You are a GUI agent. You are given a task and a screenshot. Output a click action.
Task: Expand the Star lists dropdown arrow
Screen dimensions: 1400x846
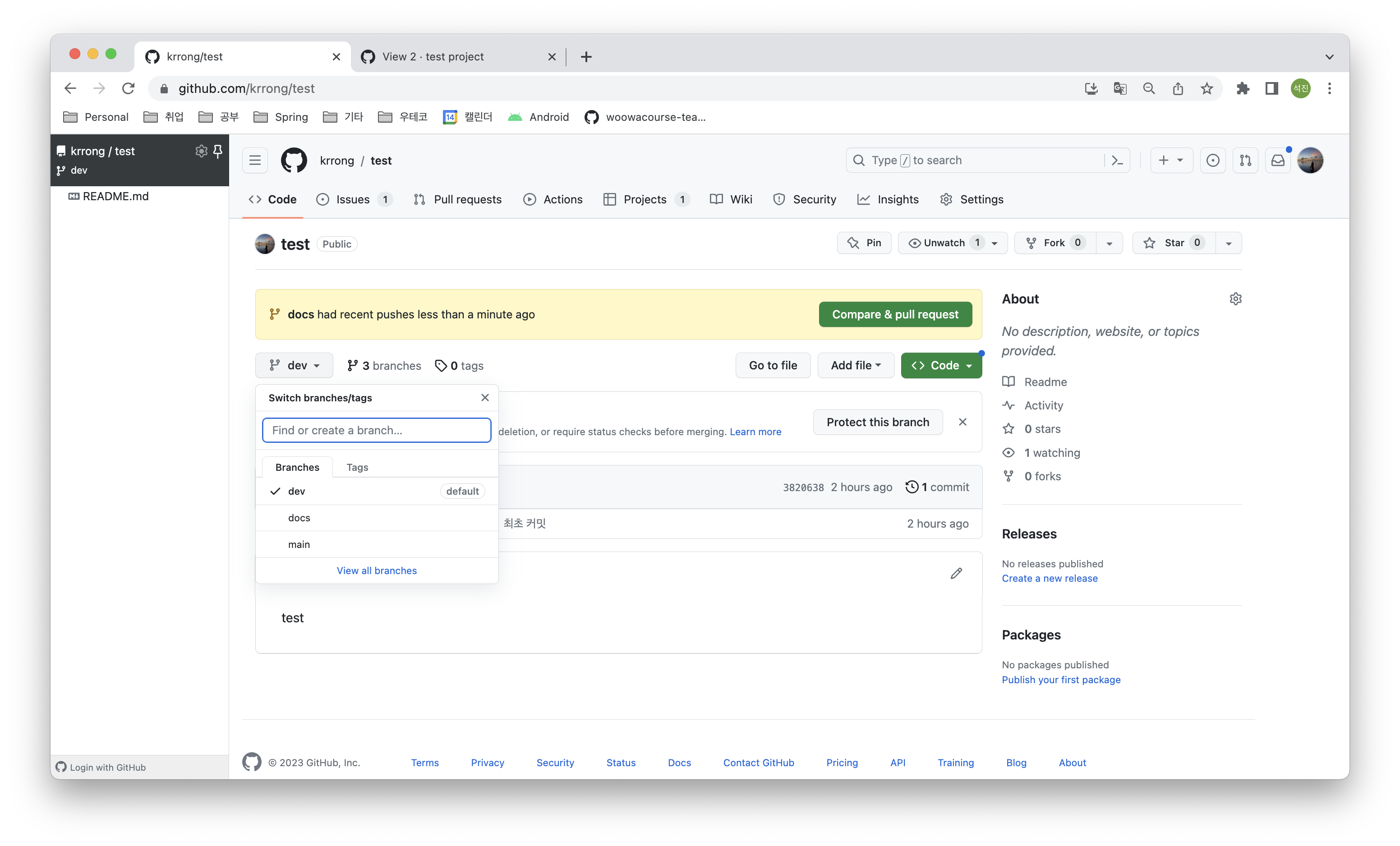[1229, 243]
